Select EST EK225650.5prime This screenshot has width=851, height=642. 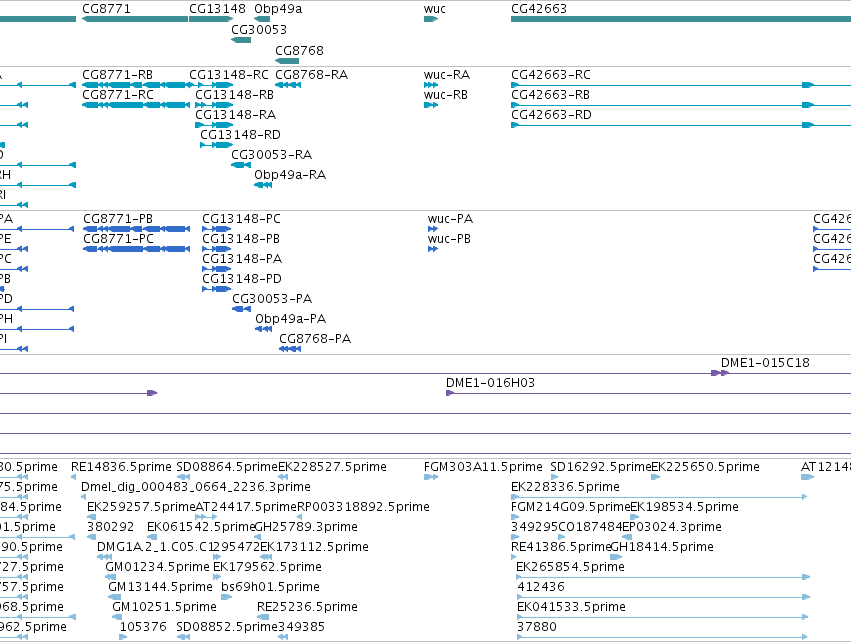[x=706, y=467]
